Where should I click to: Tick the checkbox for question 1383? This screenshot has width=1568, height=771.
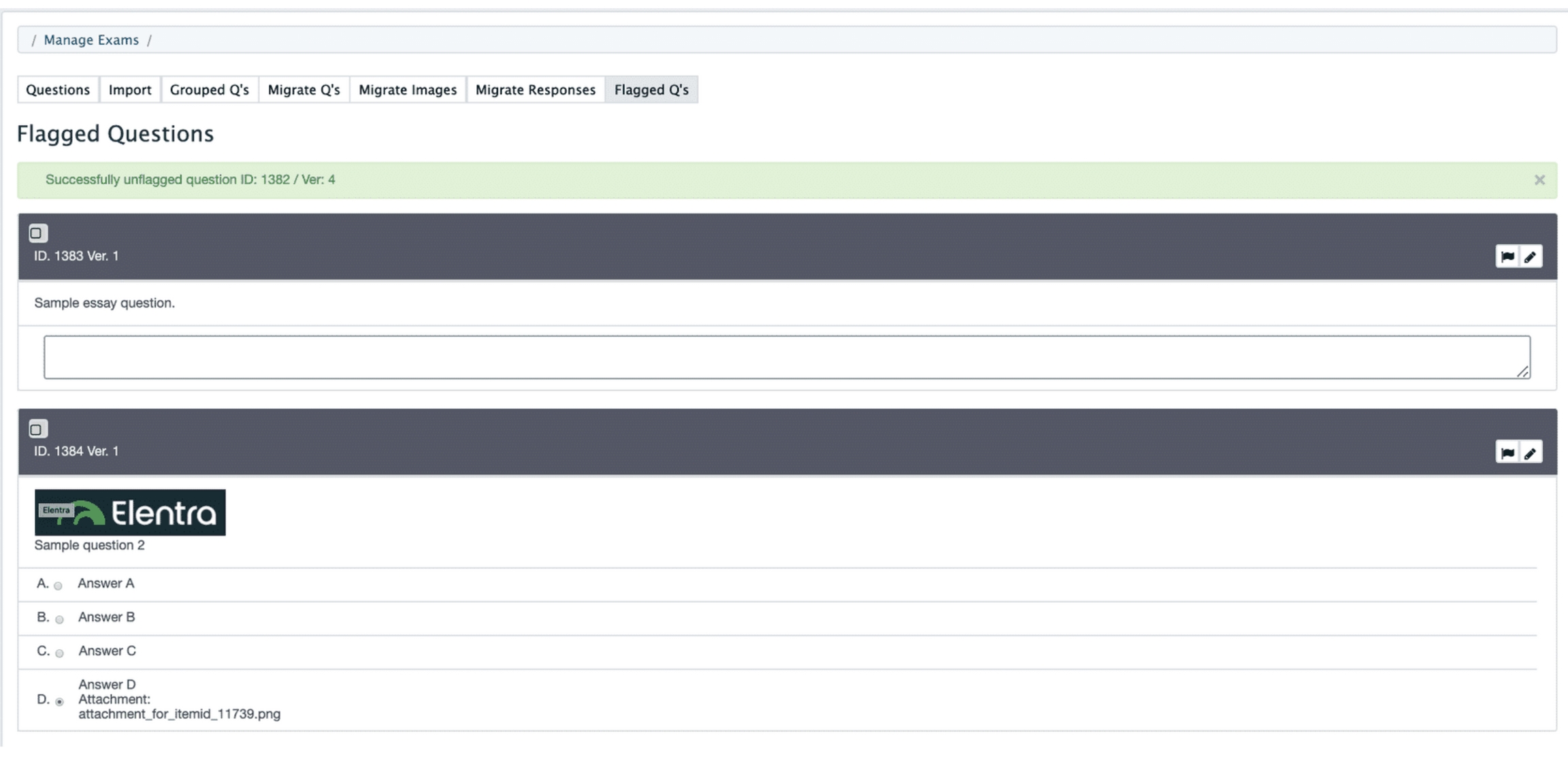click(x=38, y=233)
